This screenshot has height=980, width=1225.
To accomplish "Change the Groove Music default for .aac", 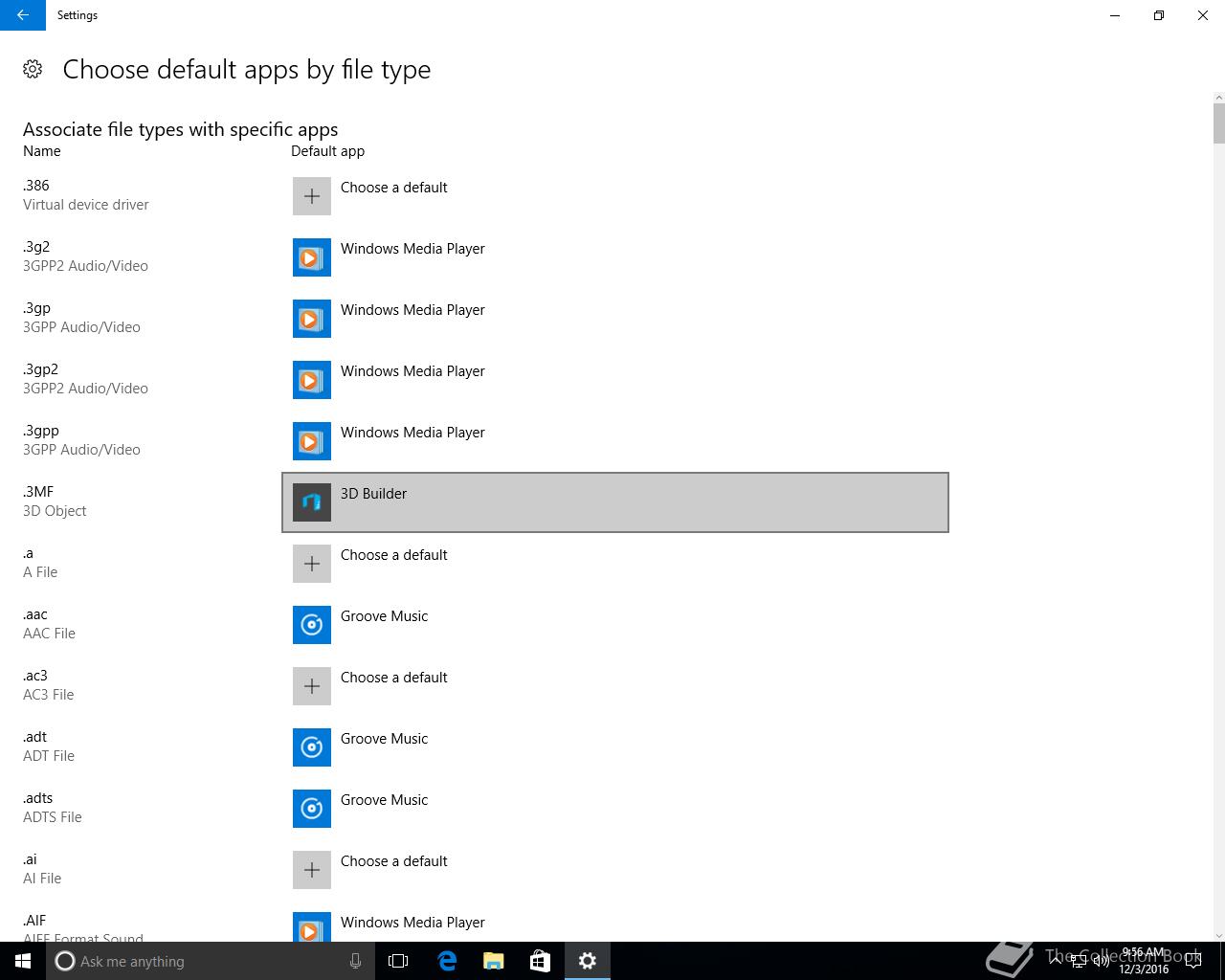I will (615, 625).
